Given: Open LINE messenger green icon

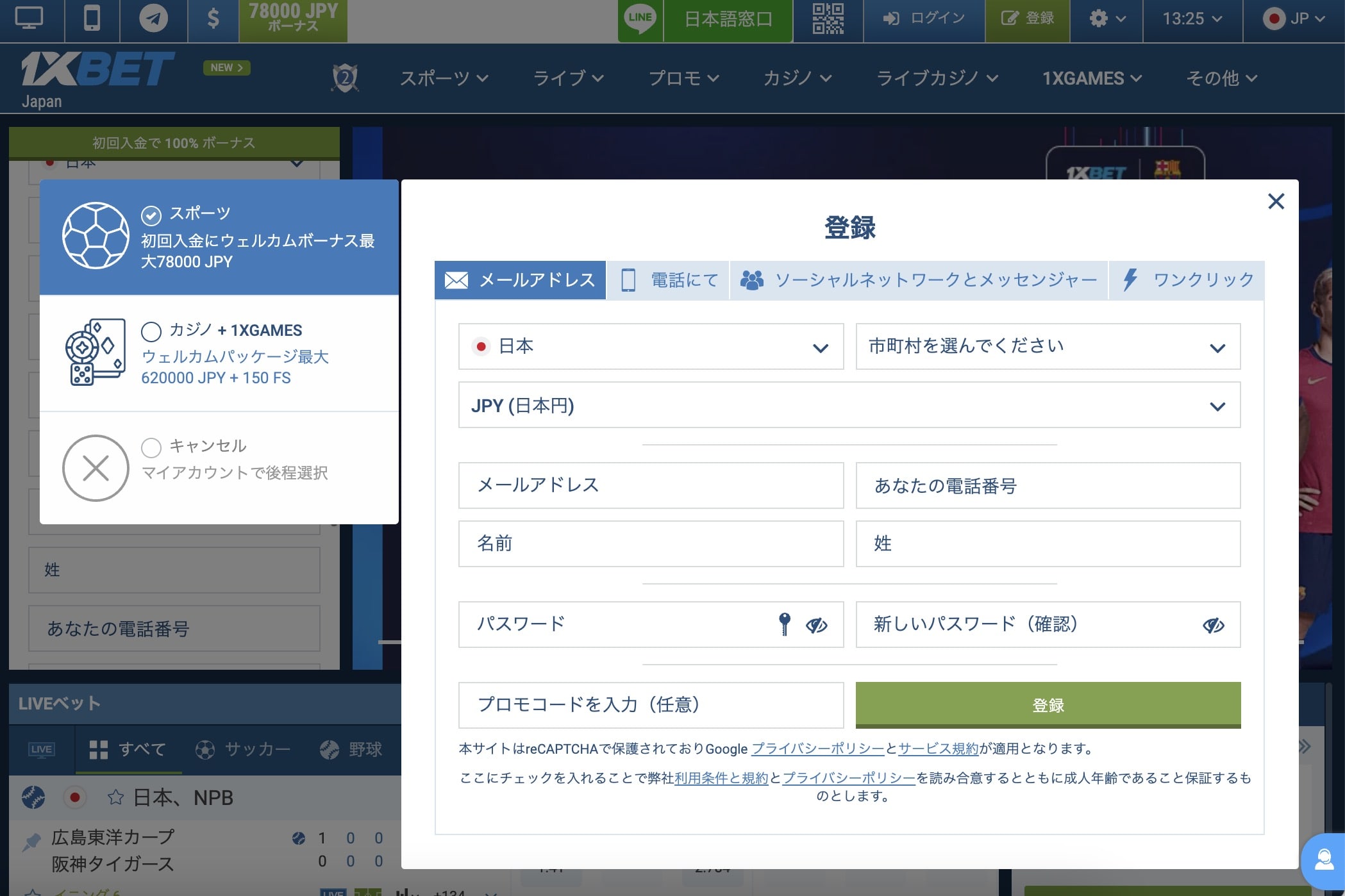Looking at the screenshot, I should click(640, 18).
